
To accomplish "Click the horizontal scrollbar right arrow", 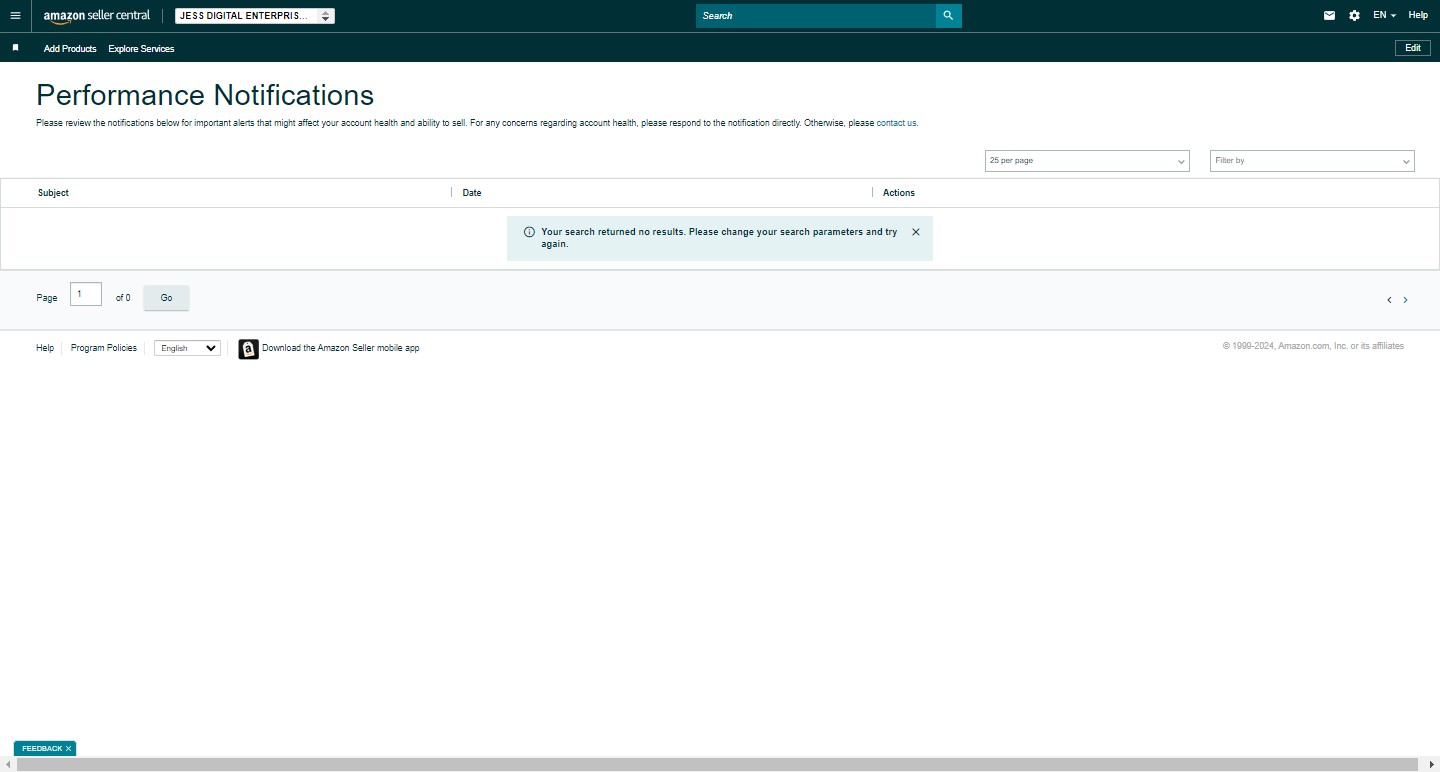I will coord(1432,765).
